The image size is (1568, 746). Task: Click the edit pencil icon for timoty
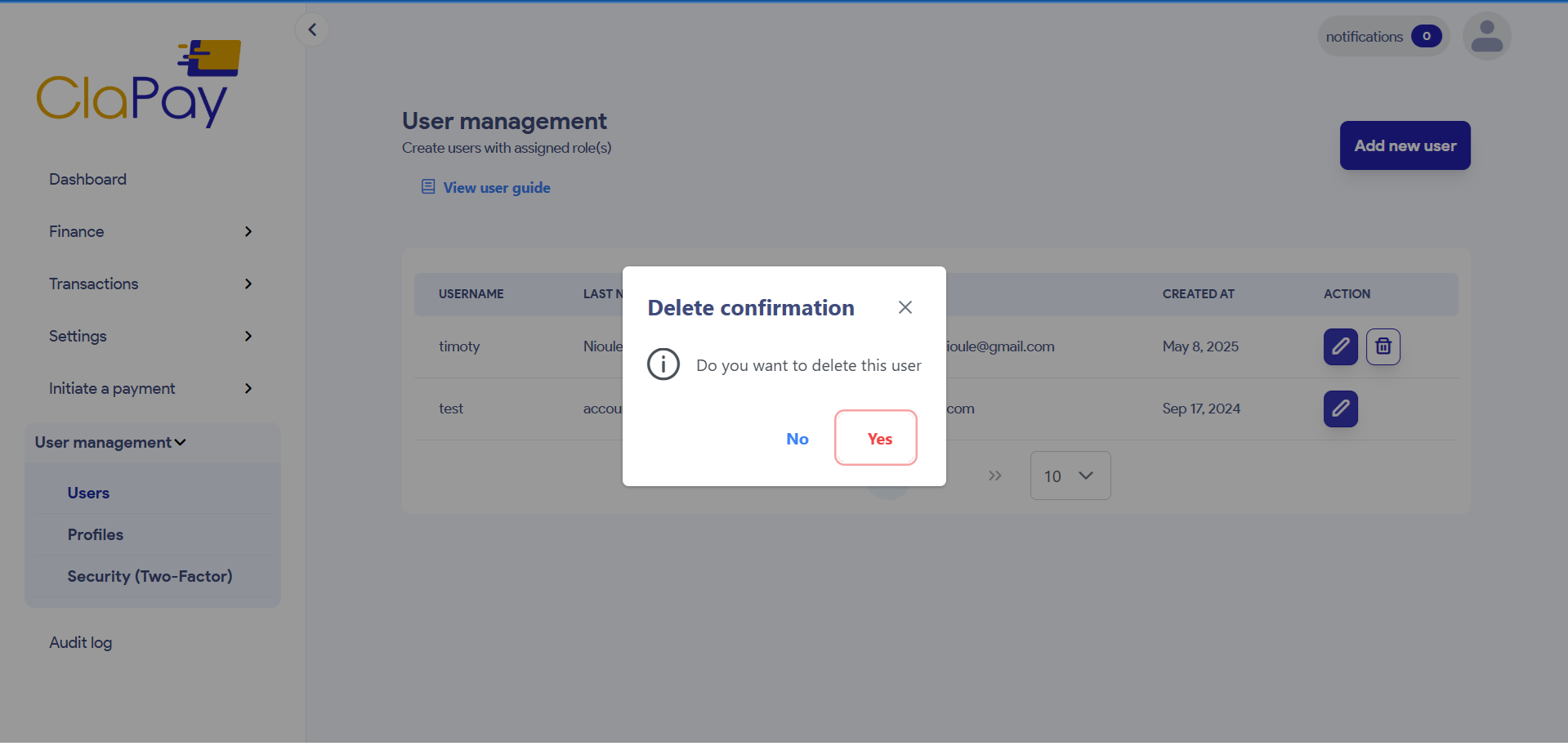click(x=1340, y=346)
